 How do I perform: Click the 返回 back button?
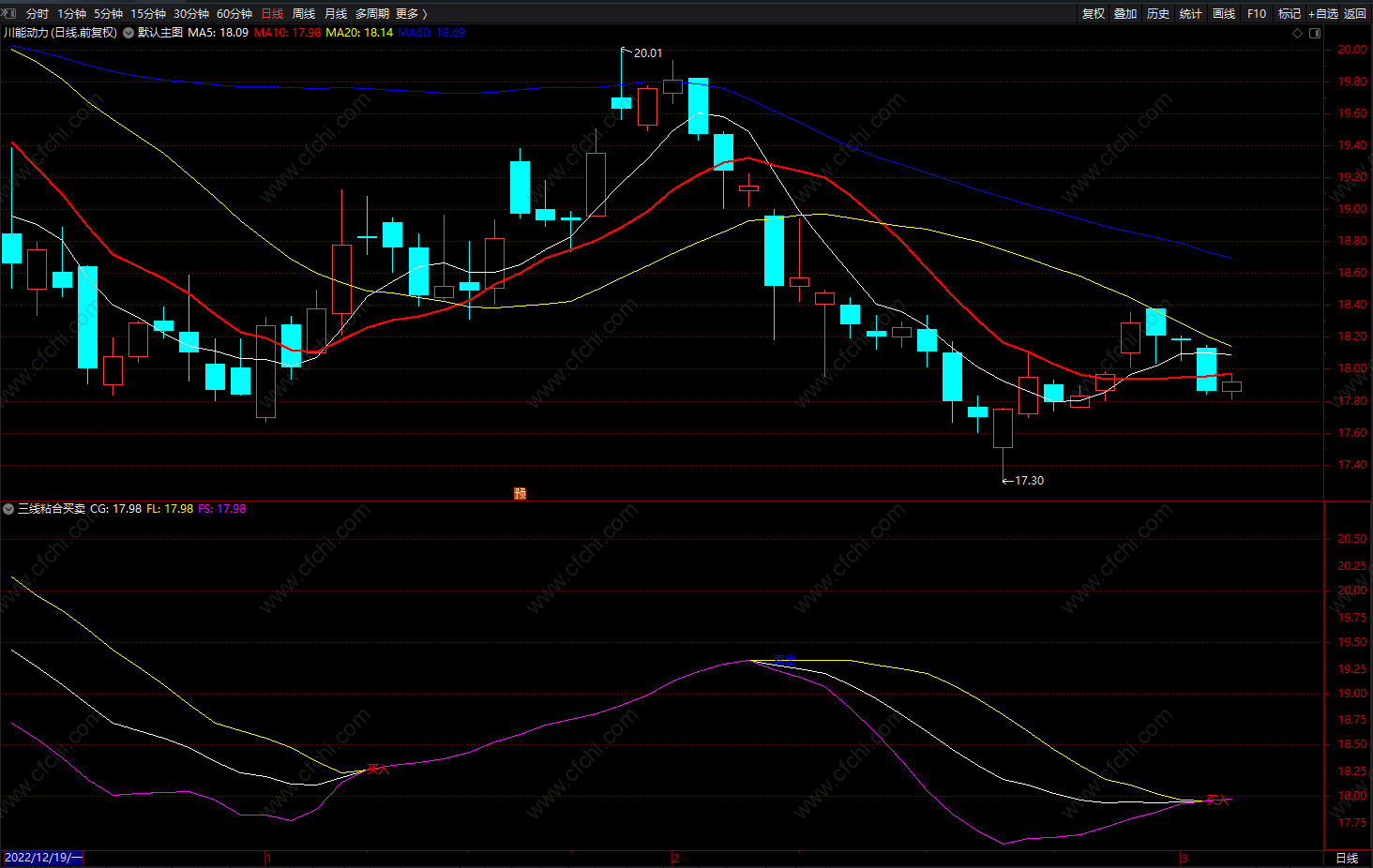[x=1355, y=14]
